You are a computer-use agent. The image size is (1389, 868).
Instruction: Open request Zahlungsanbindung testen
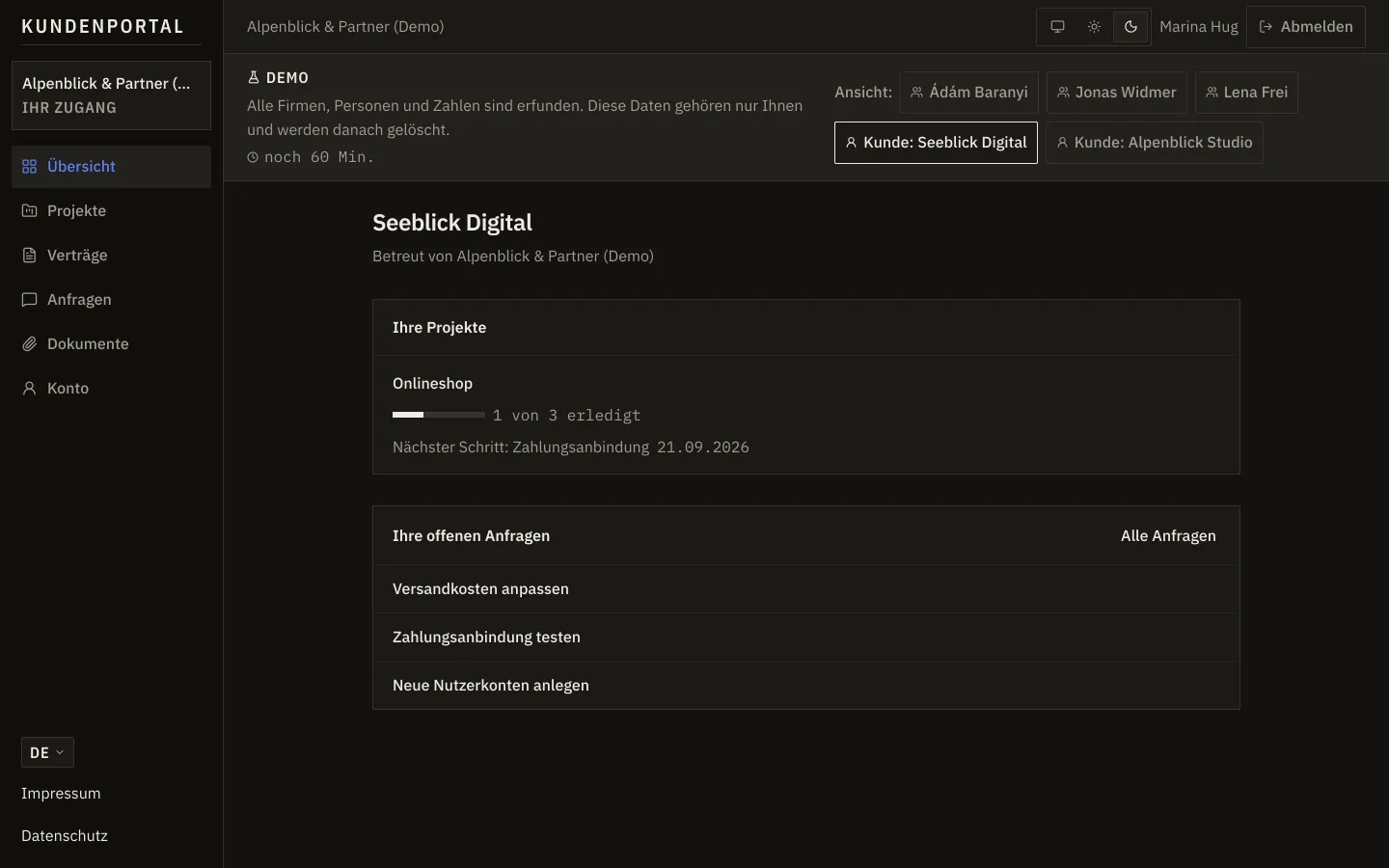click(806, 637)
